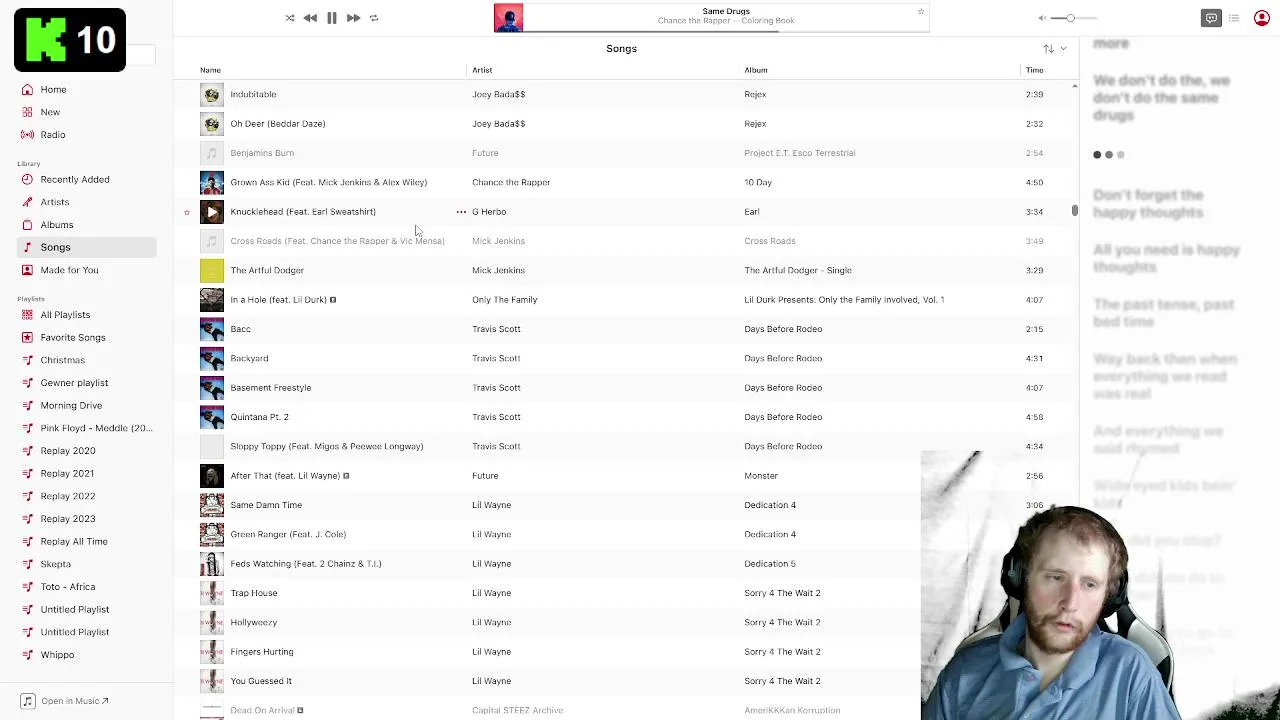Select song Oh Deer (Deddar Daze)
The width and height of the screenshot is (1280, 720).
(278, 124)
